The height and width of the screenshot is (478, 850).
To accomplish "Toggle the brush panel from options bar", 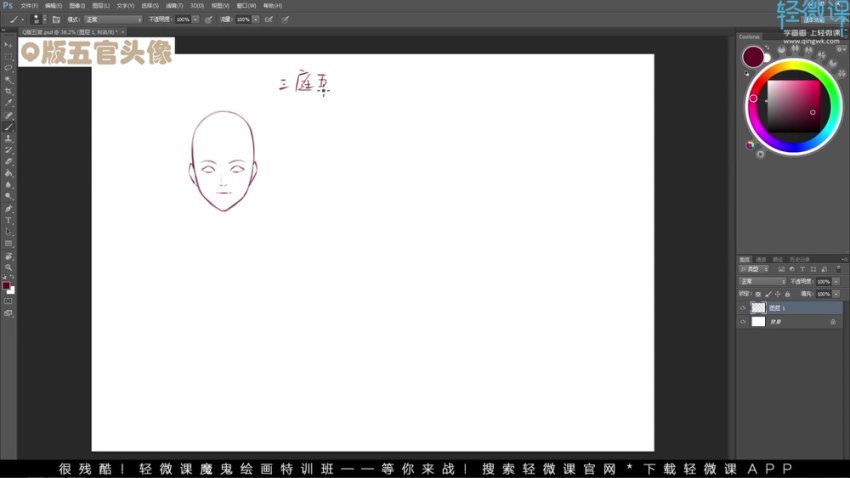I will click(x=56, y=20).
